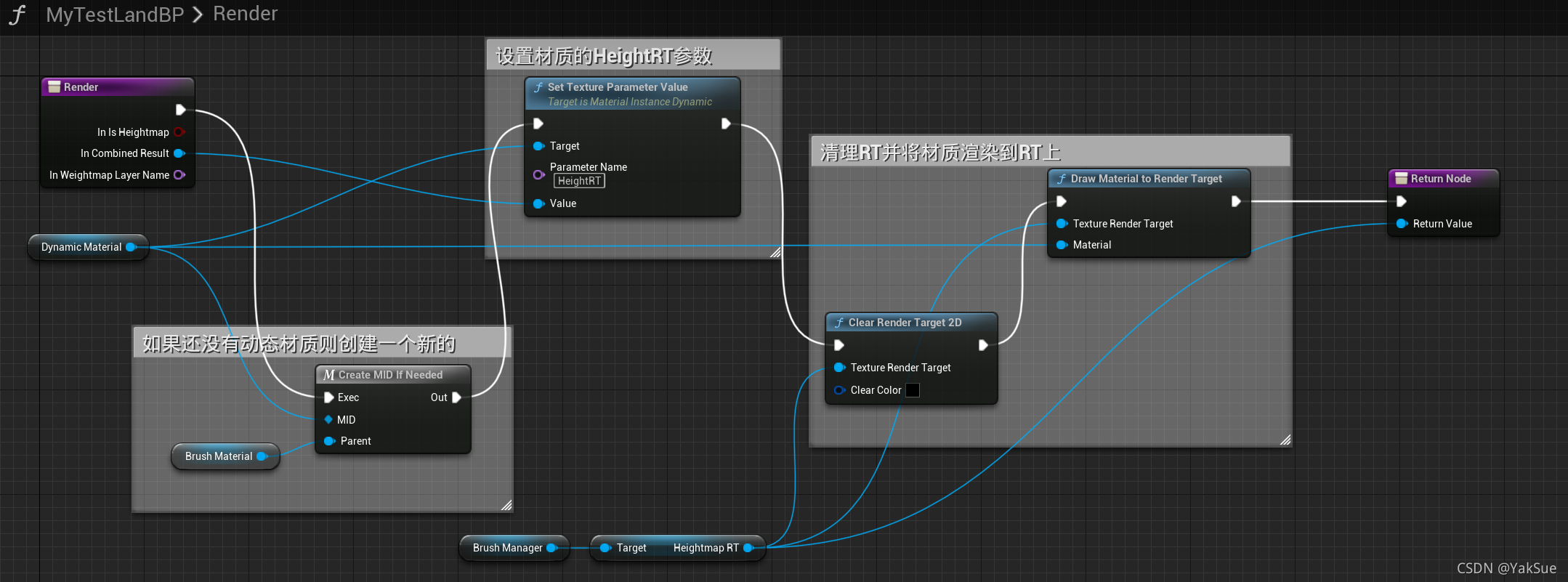Click Clear Render Target 2D exec input pin

click(x=839, y=345)
